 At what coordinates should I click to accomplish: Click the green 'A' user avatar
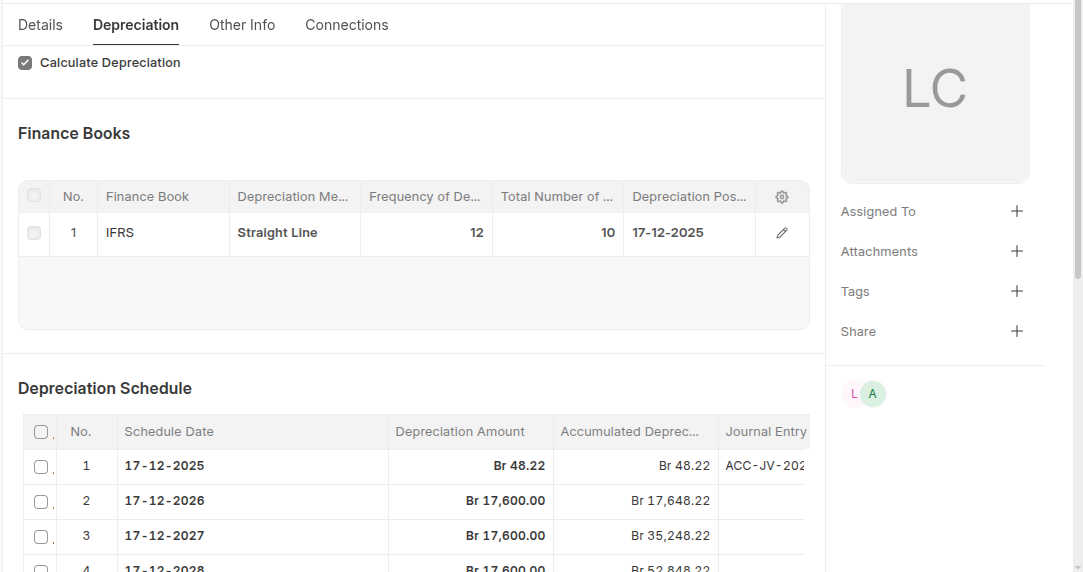[873, 394]
